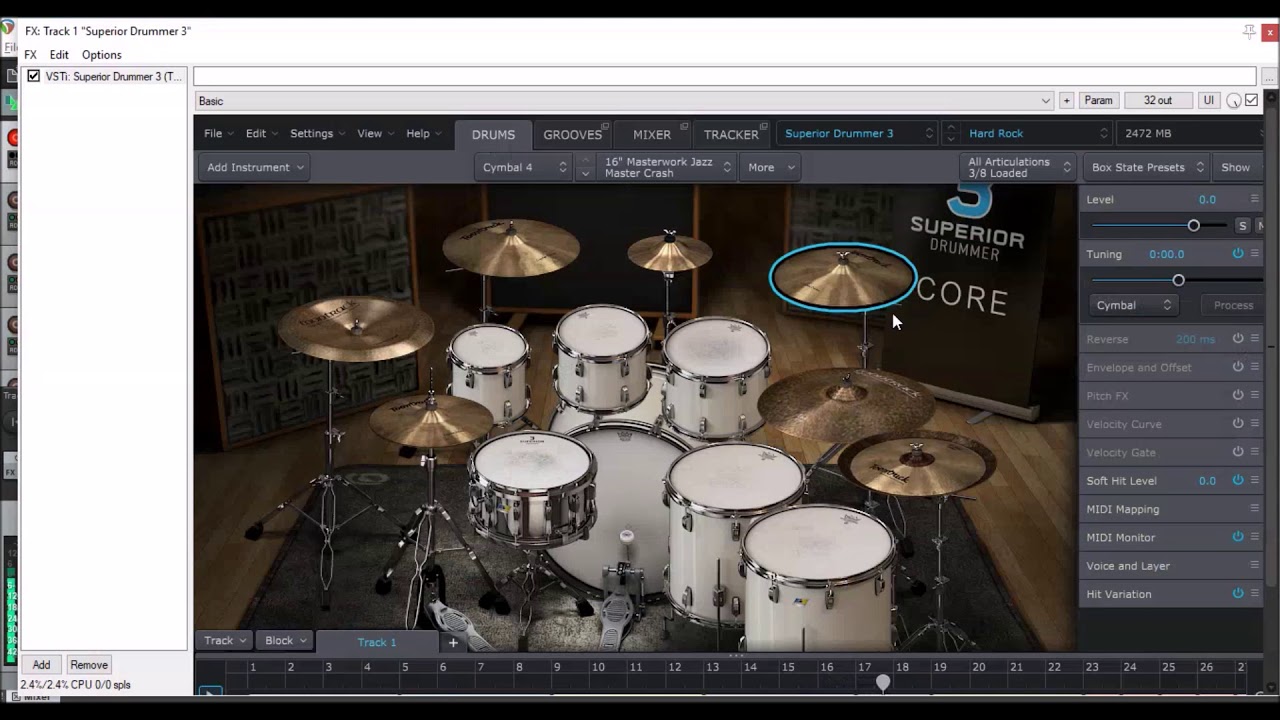The height and width of the screenshot is (720, 1280).
Task: Open the Level section menu icon
Action: coord(1255,199)
